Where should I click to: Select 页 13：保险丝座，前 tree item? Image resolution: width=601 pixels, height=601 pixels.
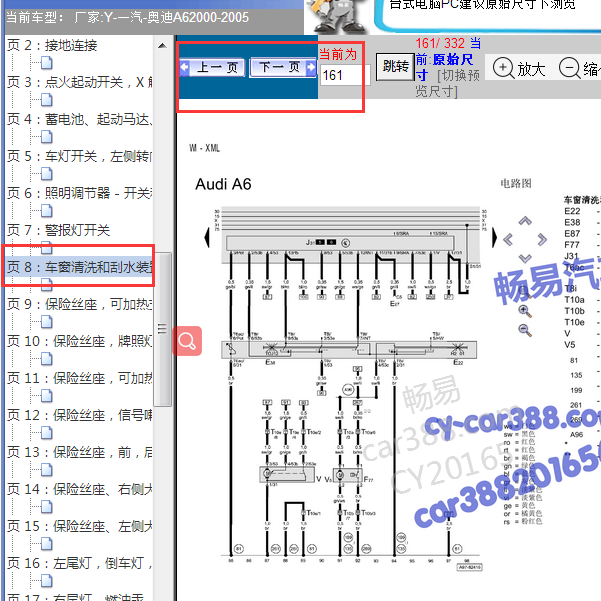80,452
